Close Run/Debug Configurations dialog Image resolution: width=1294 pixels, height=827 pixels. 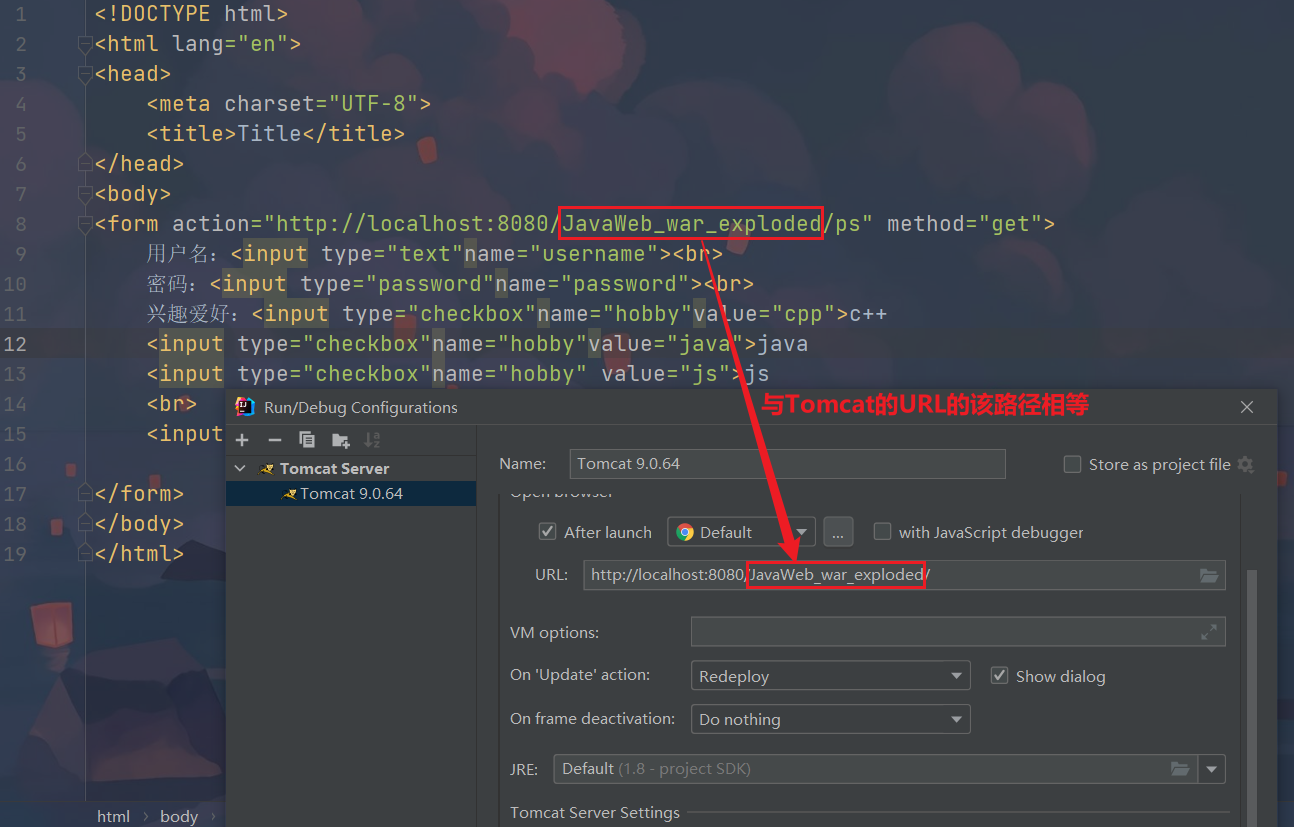tap(1247, 407)
